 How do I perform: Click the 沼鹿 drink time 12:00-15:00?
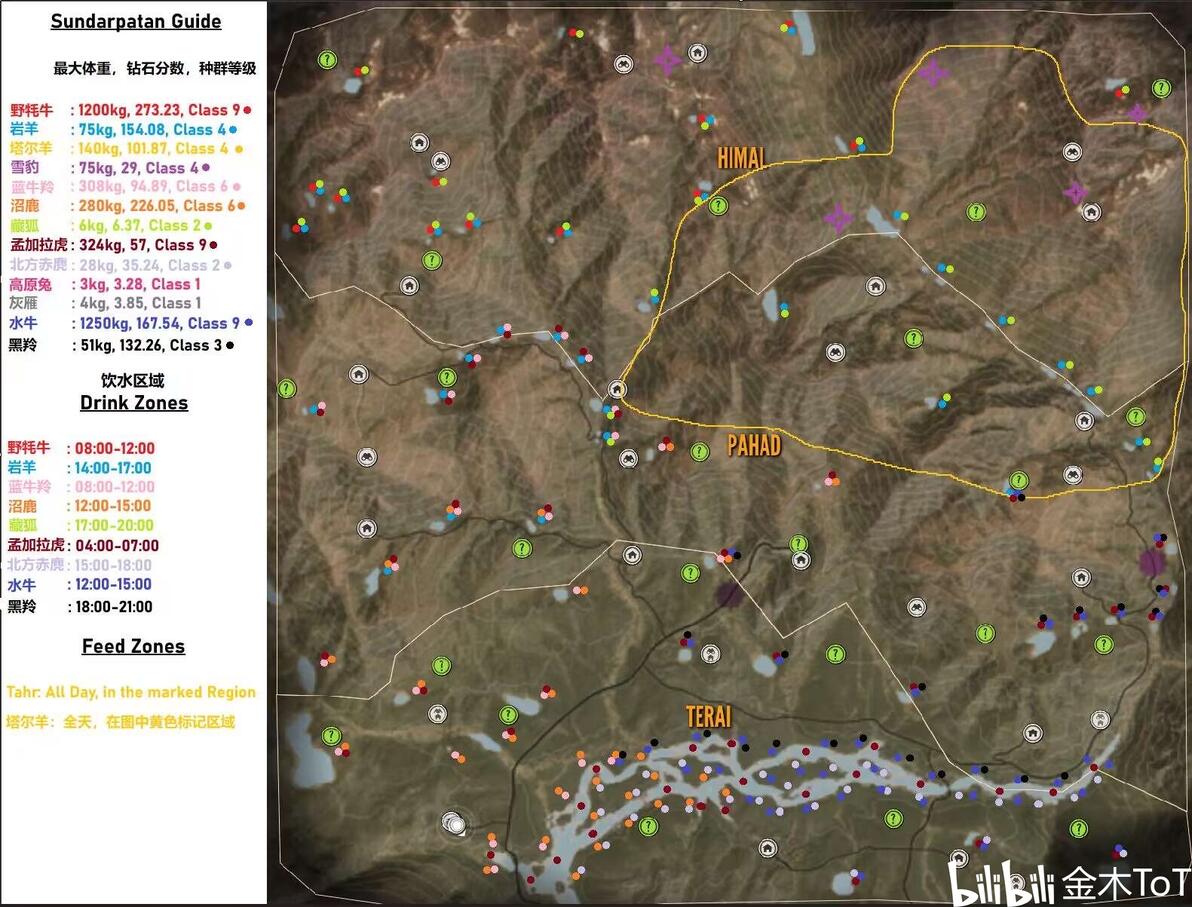click(x=113, y=506)
